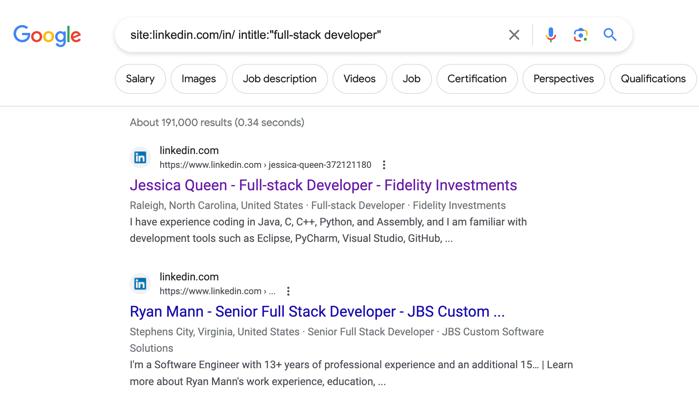Click the blue magnifier search button
The image size is (699, 400).
[609, 34]
